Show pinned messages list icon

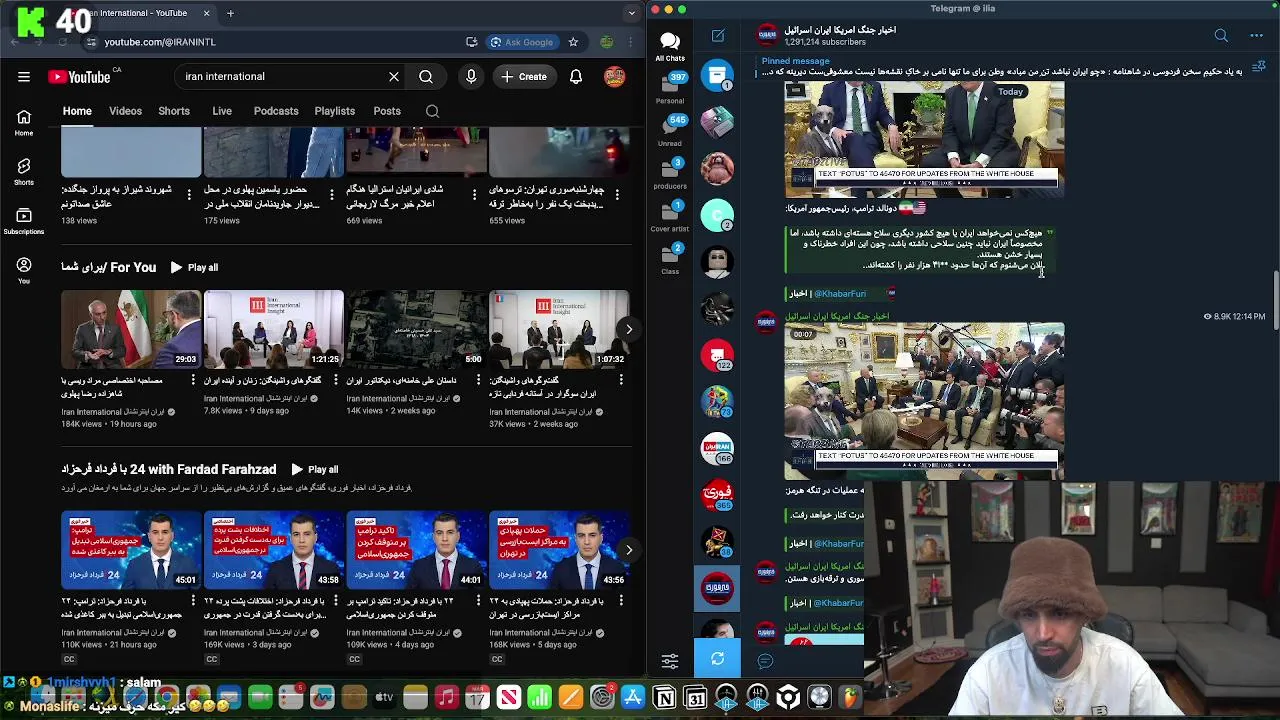pos(1259,67)
